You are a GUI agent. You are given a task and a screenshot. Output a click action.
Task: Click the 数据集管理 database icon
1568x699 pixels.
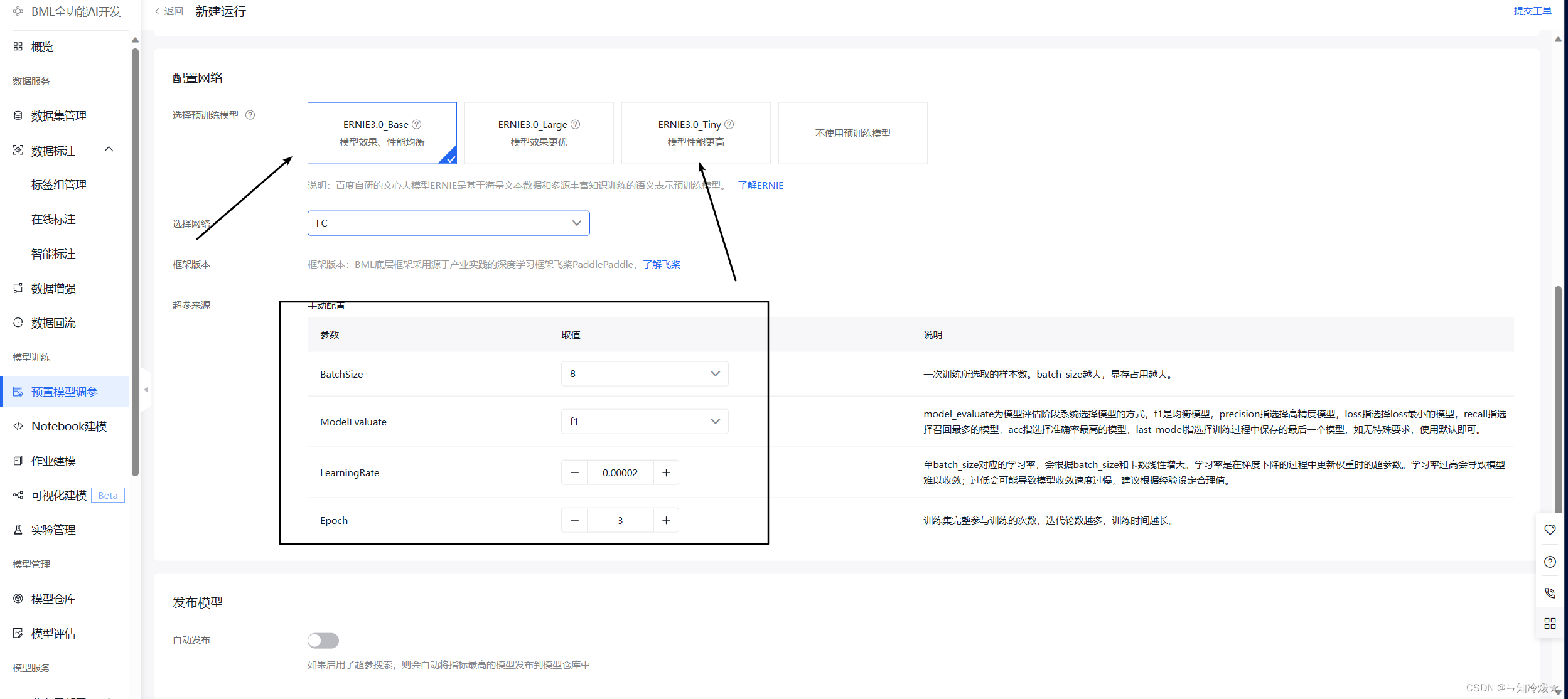[18, 115]
